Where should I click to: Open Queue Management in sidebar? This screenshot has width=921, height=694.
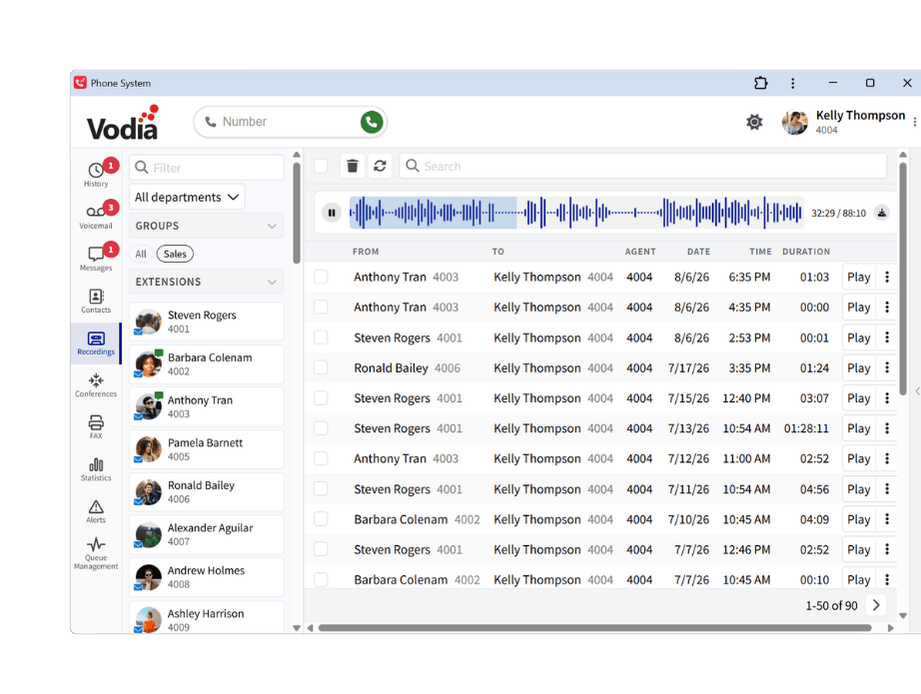(x=96, y=553)
